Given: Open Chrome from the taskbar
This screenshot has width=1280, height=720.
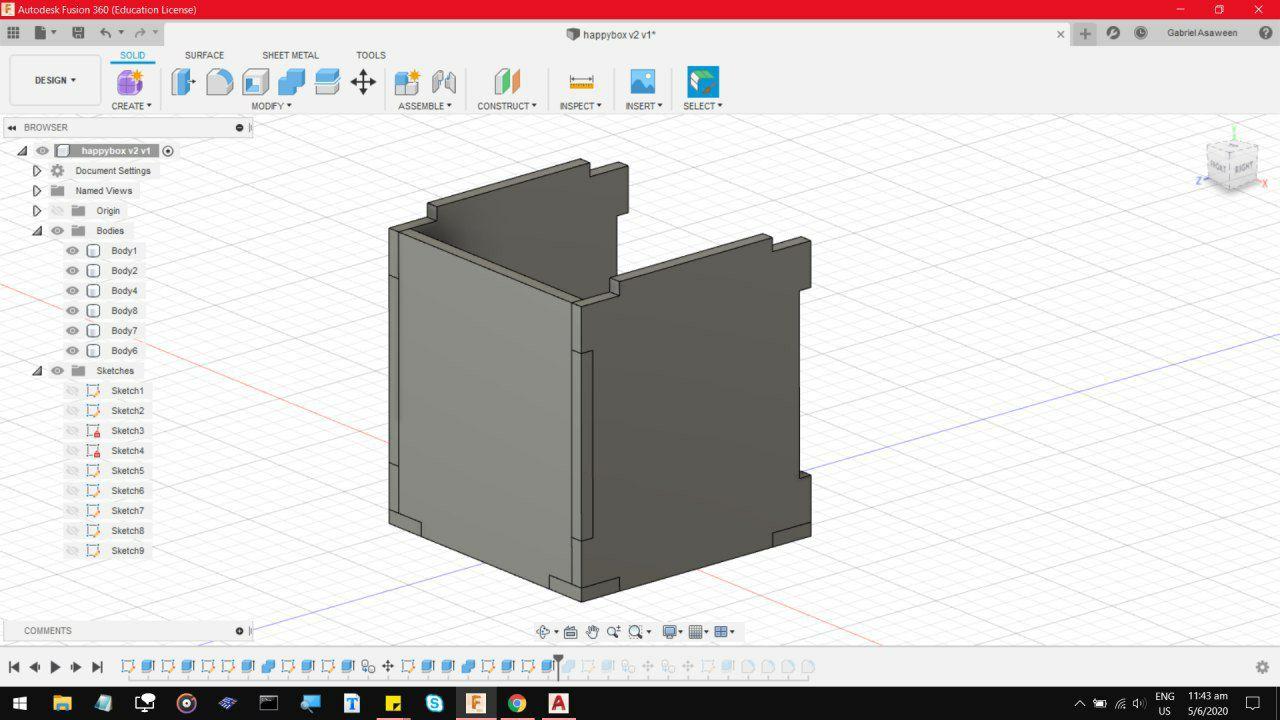Looking at the screenshot, I should coord(517,703).
